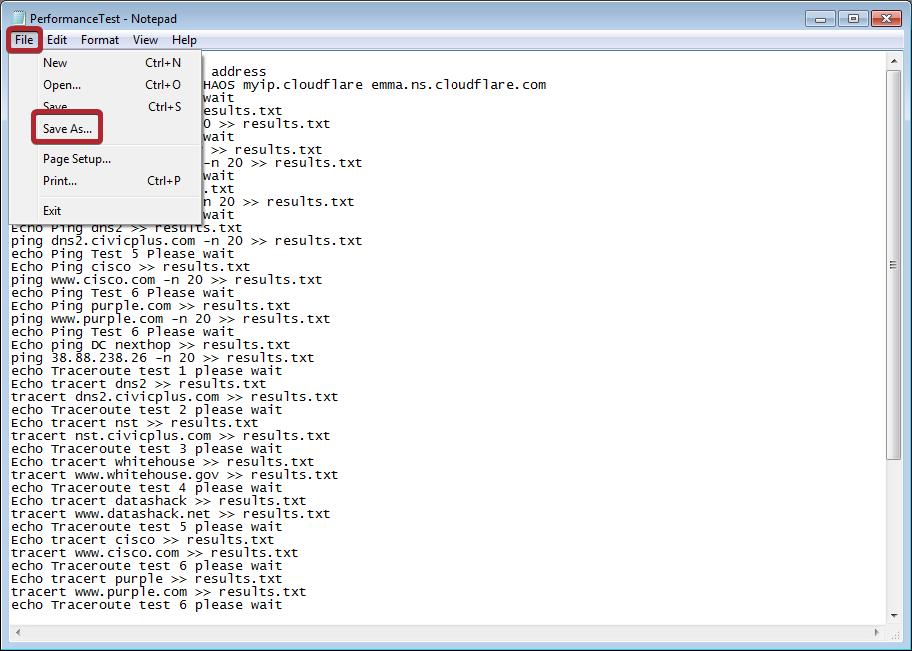Screen dimensions: 912x651
Task: Click line 'ping 38.88.238.26 -n 20 >> results.txt'
Action: [162, 358]
